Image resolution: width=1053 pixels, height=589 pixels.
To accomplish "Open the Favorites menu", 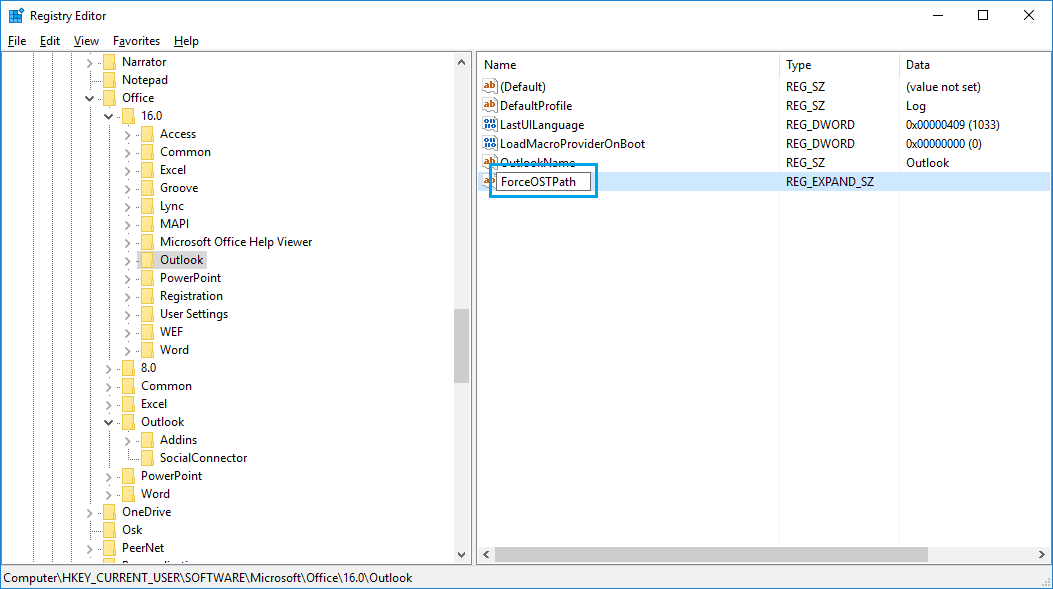I will (136, 41).
